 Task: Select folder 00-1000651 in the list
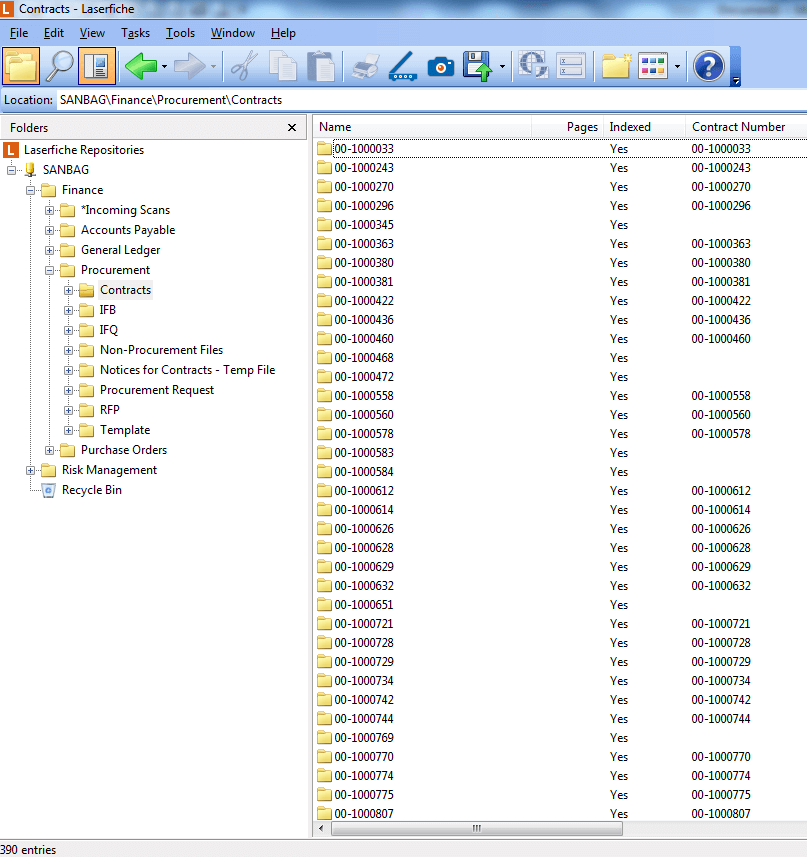coord(364,605)
